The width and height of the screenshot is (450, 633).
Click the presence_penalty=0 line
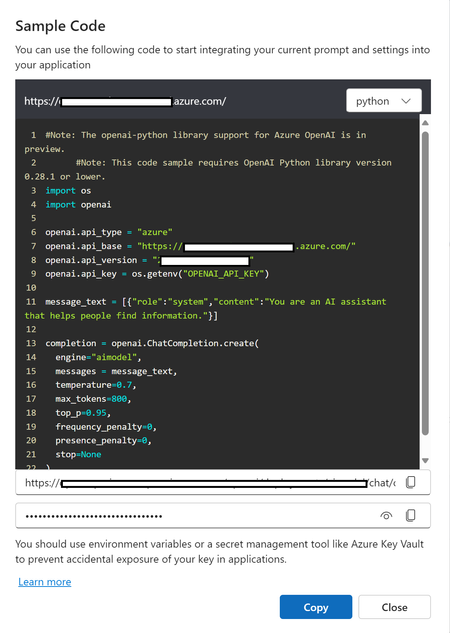pos(103,440)
